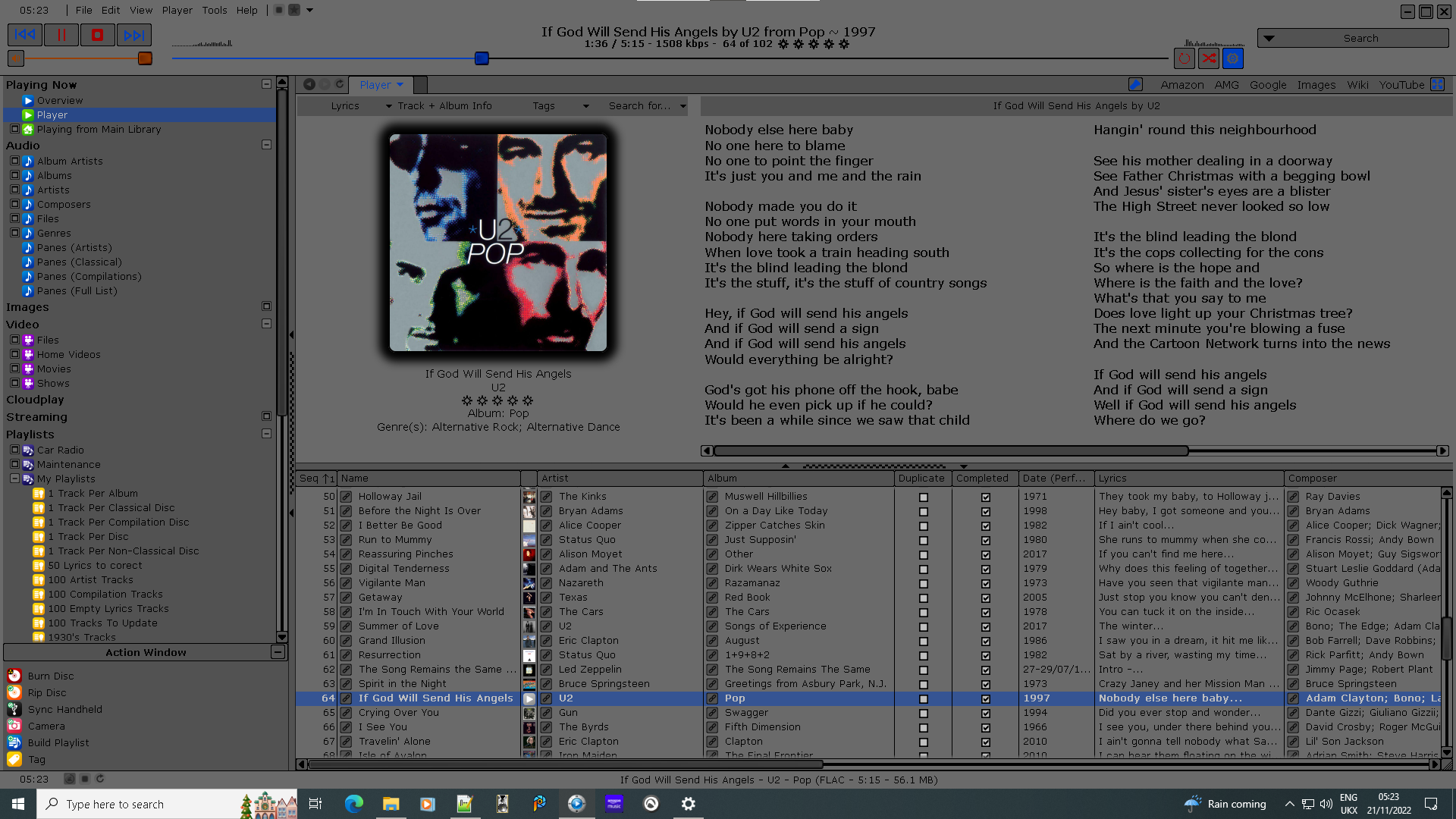Check Duplicate box for Run to Mummy
The height and width of the screenshot is (819, 1456).
(923, 541)
